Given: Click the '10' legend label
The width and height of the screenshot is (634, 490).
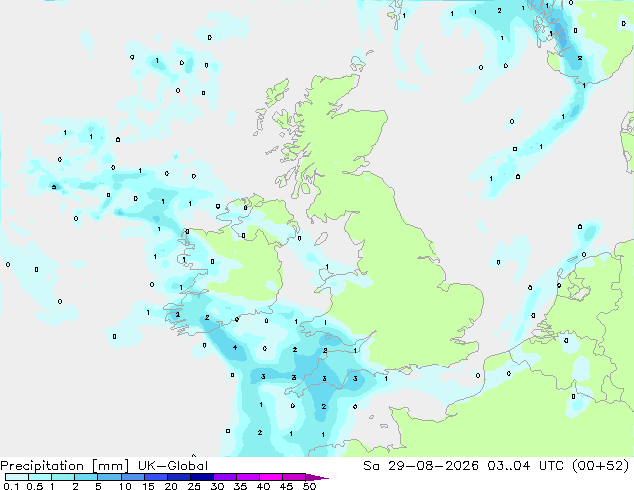Looking at the screenshot, I should click(x=125, y=486).
